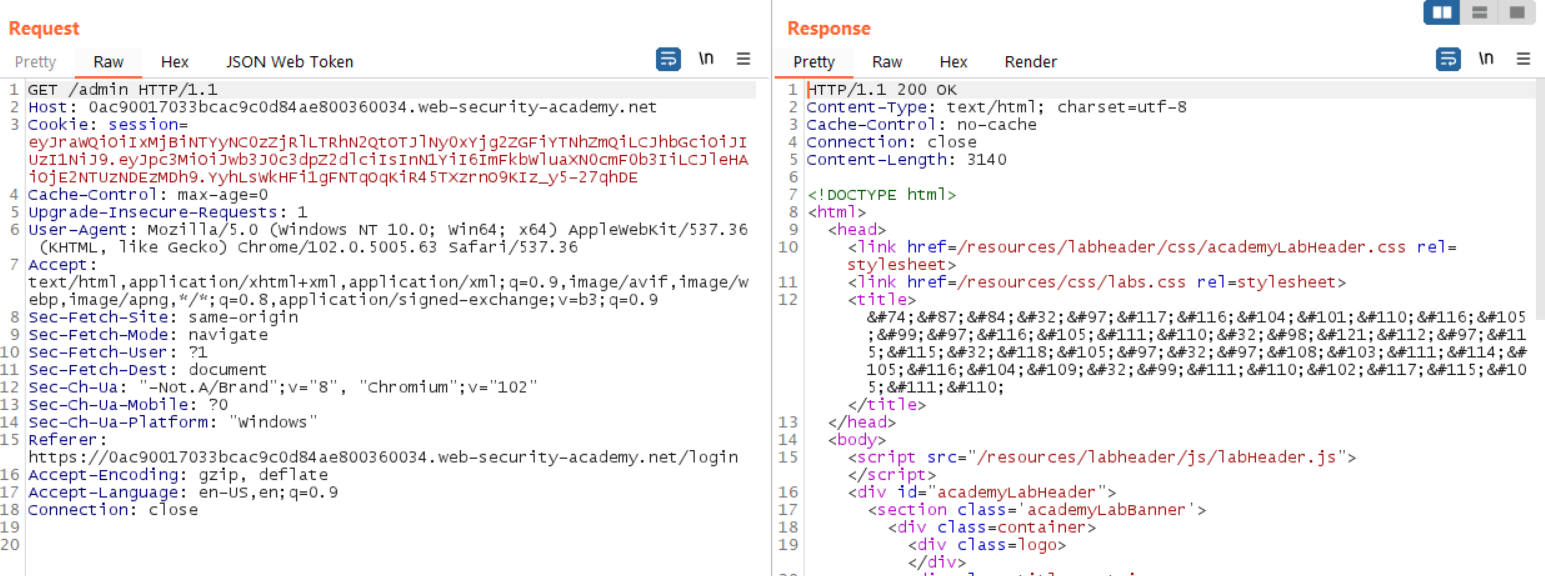This screenshot has width=1545, height=576.
Task: Open the Response panel hamburger options menu
Action: 1523,59
